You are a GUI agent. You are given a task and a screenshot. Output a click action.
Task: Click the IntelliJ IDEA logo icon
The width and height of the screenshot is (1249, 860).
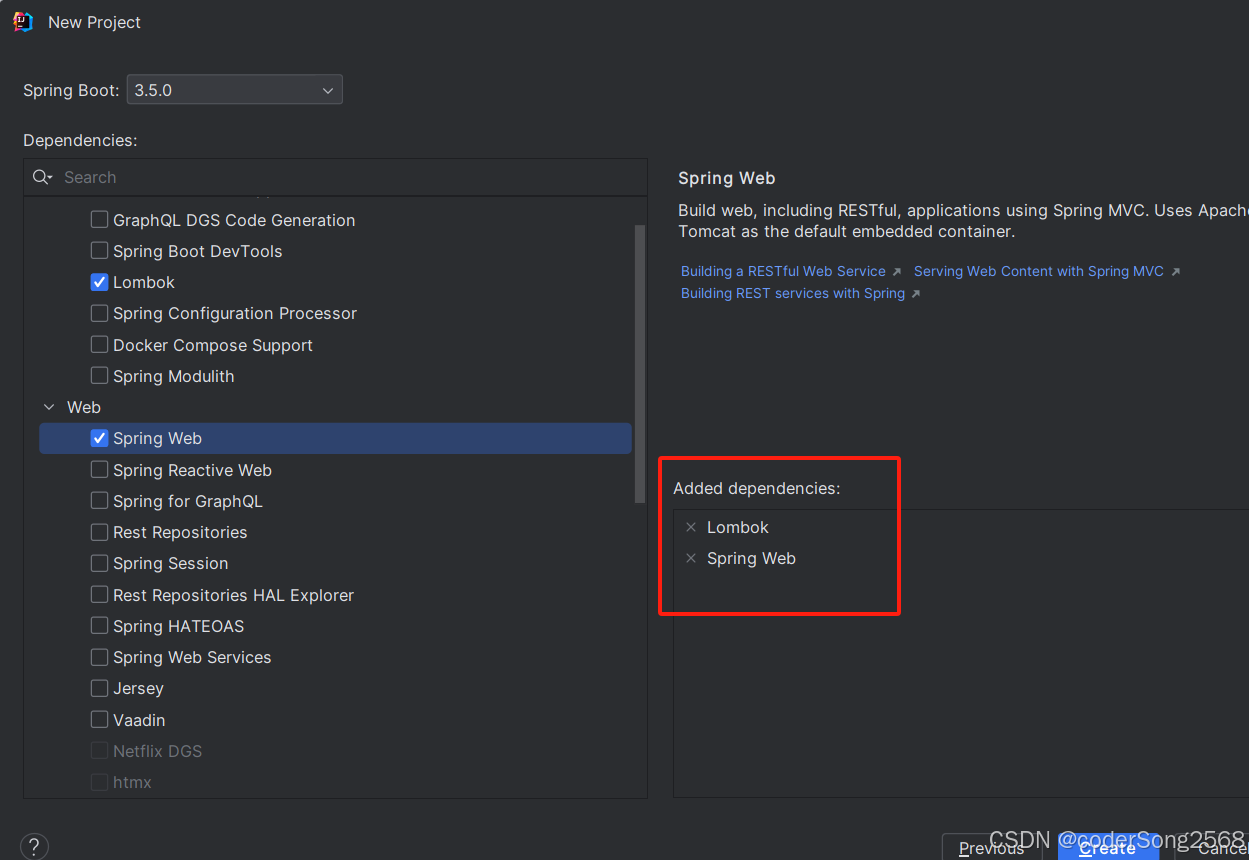[x=23, y=22]
